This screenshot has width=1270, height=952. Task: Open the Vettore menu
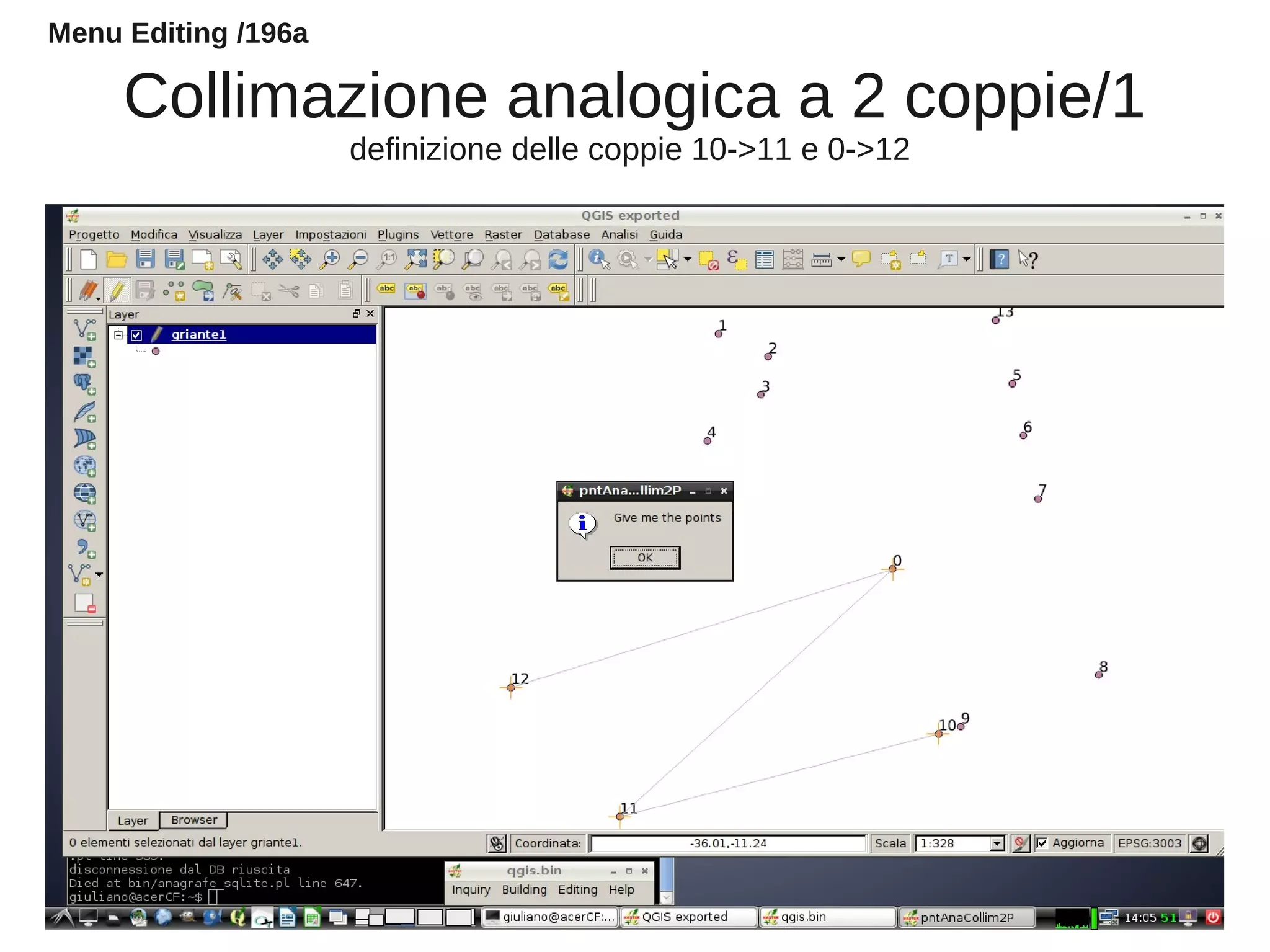coord(451,234)
